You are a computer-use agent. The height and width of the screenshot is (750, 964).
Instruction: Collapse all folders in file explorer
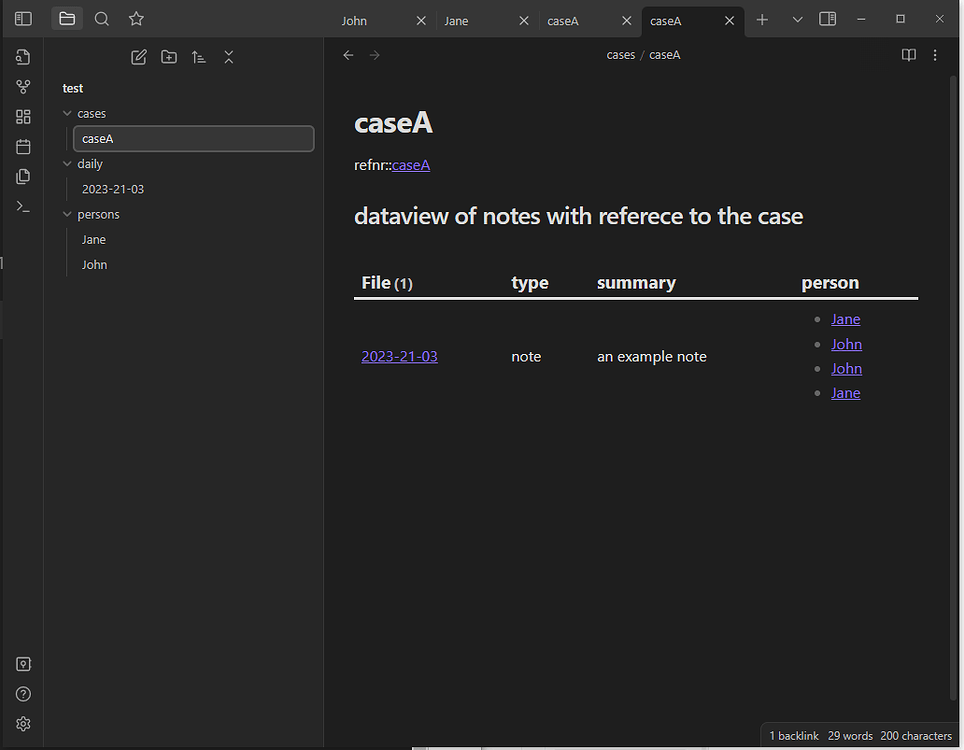pyautogui.click(x=229, y=57)
